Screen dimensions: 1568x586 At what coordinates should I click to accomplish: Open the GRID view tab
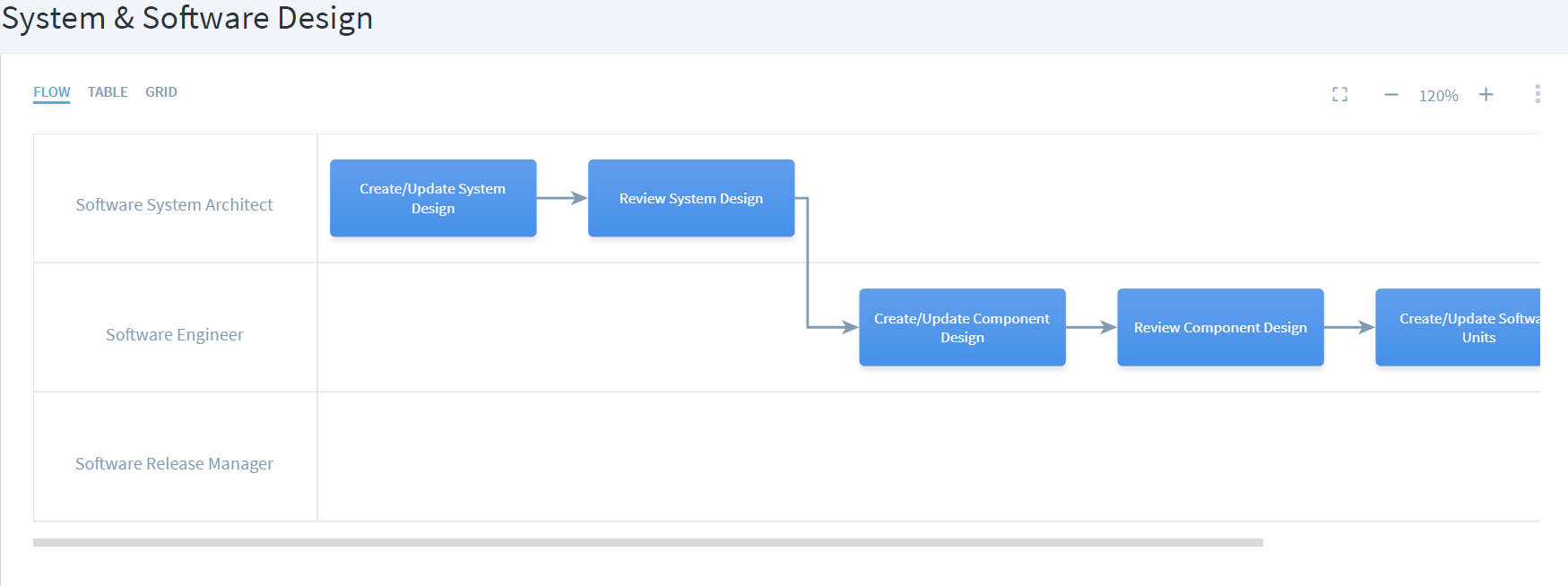[x=161, y=92]
